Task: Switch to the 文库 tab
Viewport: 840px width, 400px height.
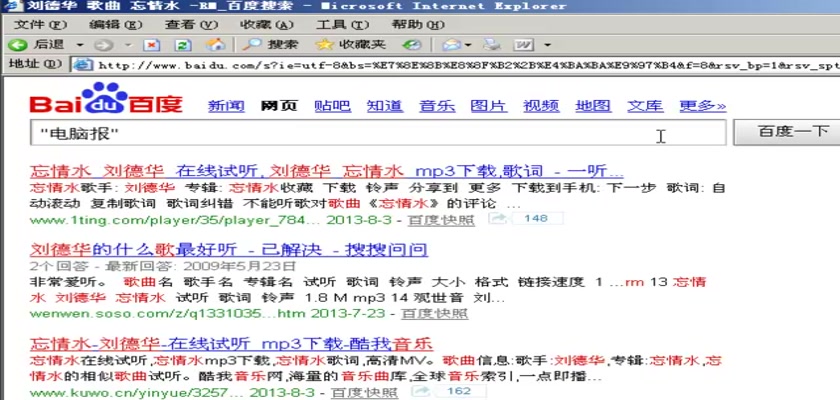Action: pyautogui.click(x=645, y=106)
